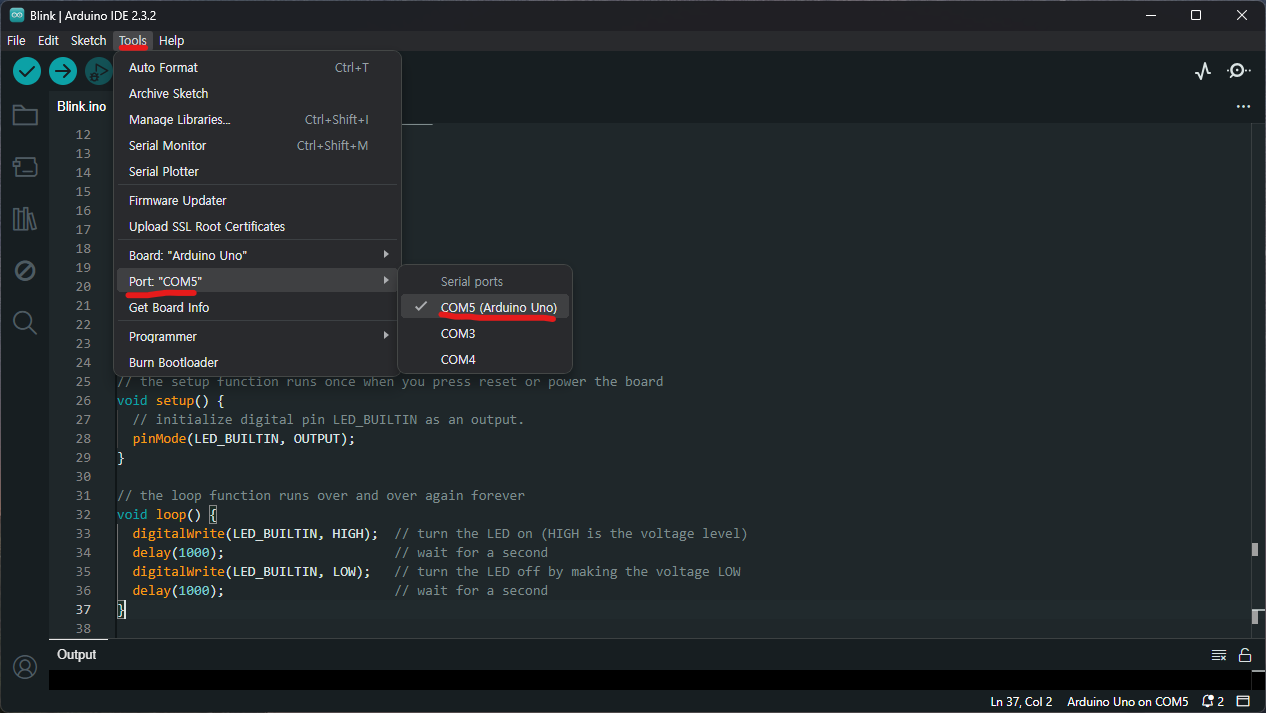
Task: Expand the Board "Arduino Uno" submenu
Action: 257,255
